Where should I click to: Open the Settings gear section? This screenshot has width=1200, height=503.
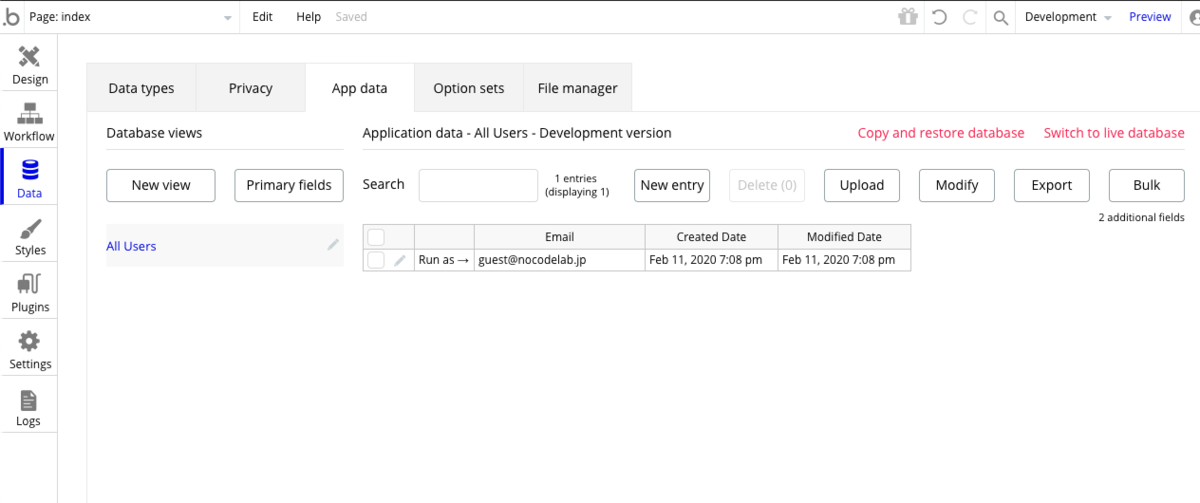click(29, 349)
